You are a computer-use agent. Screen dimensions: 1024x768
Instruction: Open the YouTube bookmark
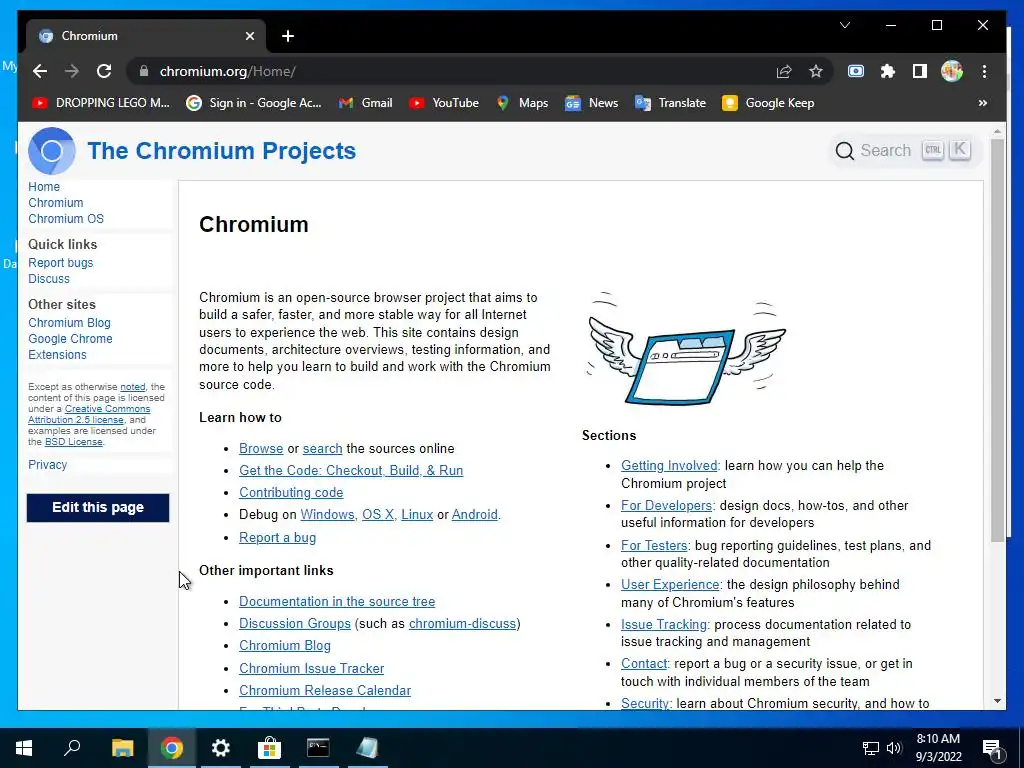(x=444, y=103)
